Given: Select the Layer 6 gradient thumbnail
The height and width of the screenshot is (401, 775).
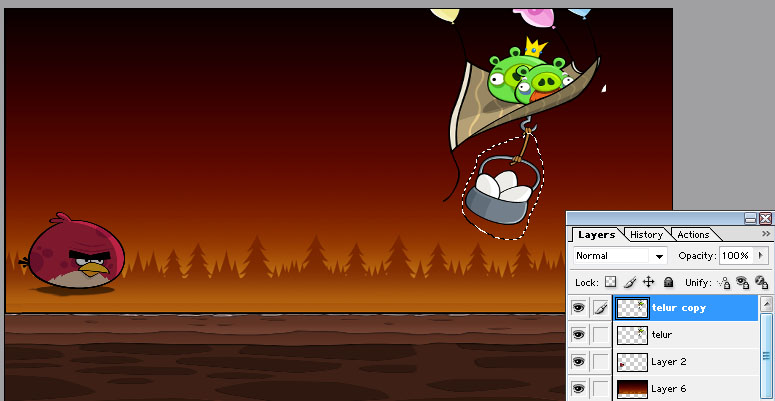Looking at the screenshot, I should pyautogui.click(x=632, y=389).
